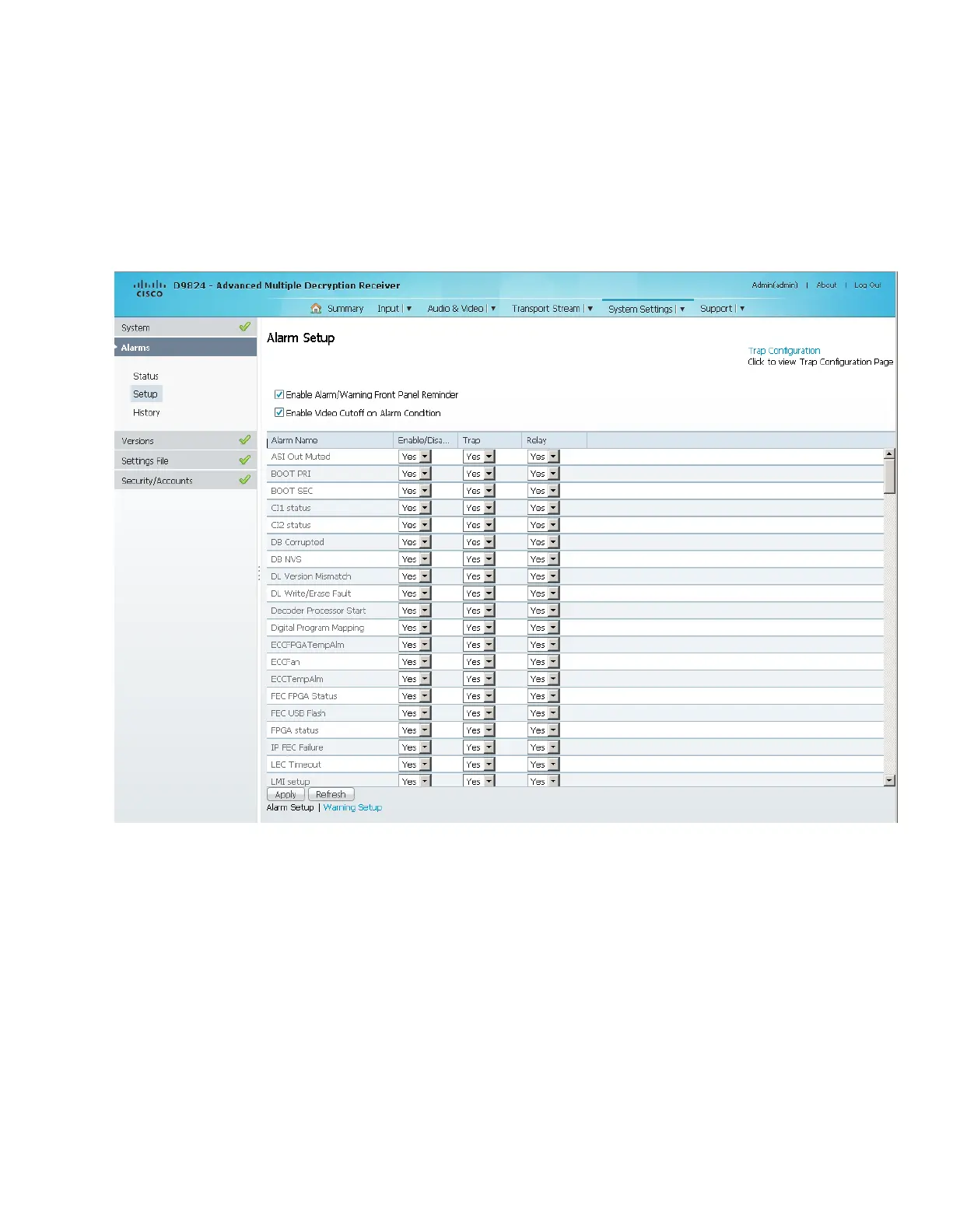Click the FEC FPGA Status alarm name
The image size is (953, 1232).
click(x=303, y=696)
